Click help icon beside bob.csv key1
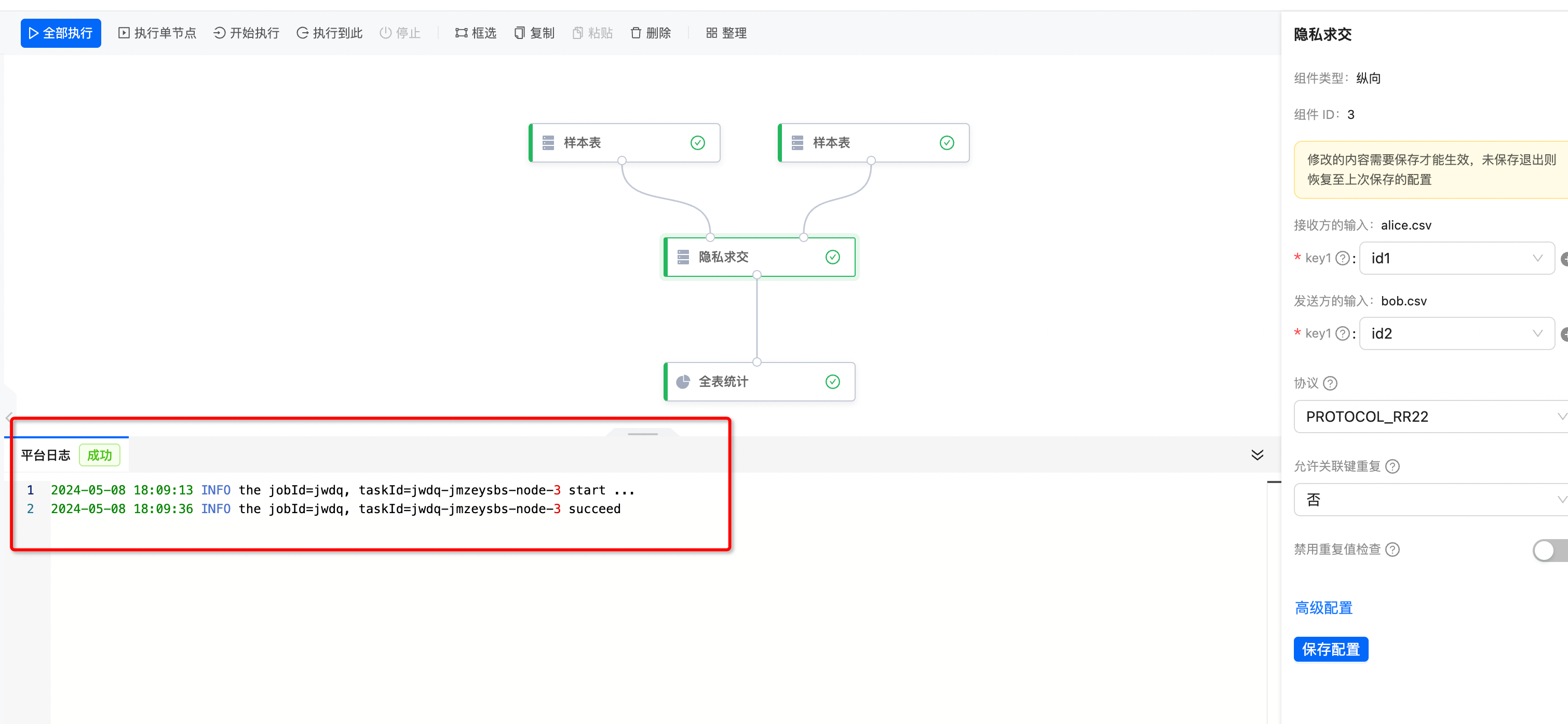Image resolution: width=1568 pixels, height=724 pixels. pyautogui.click(x=1343, y=333)
